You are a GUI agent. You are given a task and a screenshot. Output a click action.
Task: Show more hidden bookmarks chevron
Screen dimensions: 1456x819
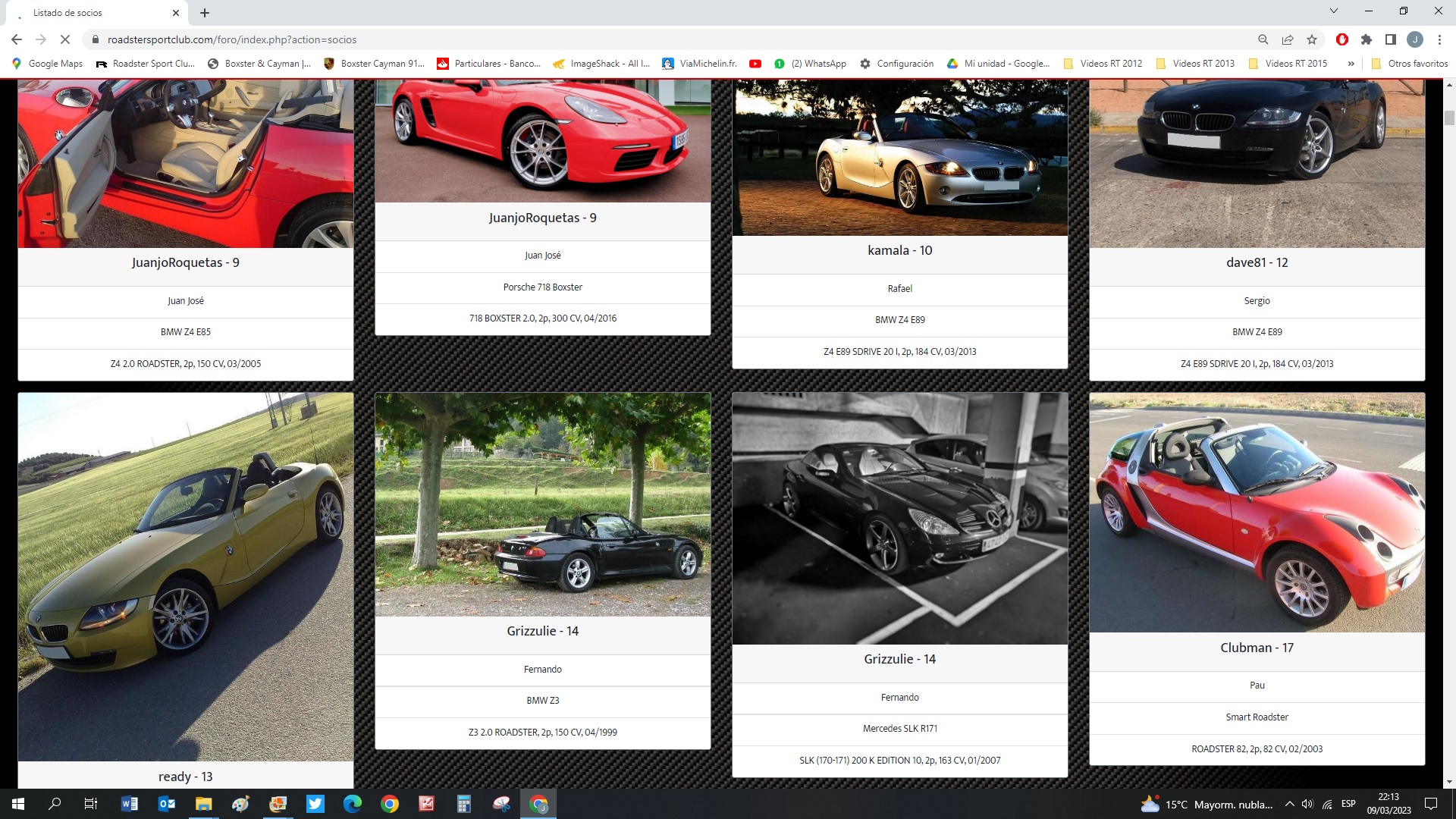coord(1351,64)
